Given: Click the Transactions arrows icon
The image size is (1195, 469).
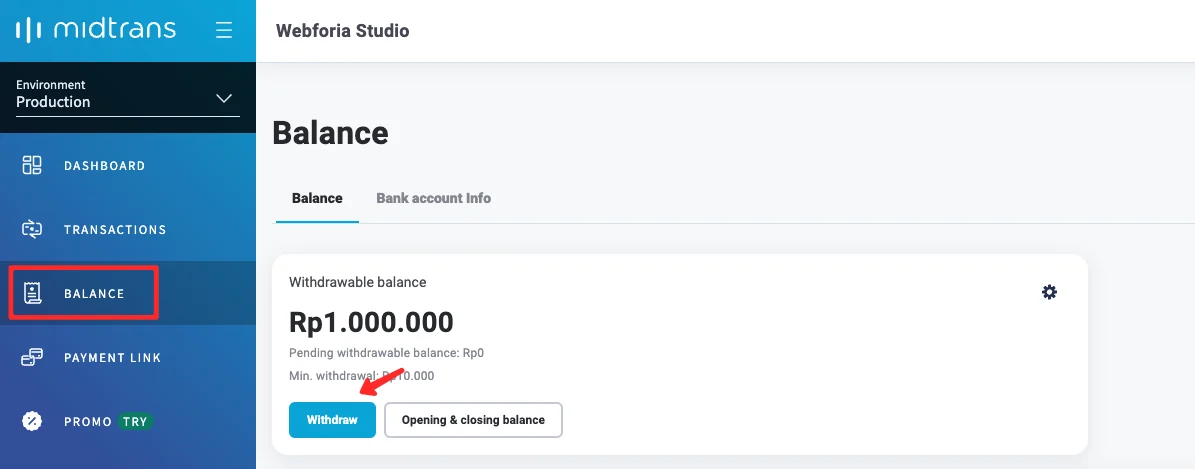Looking at the screenshot, I should 32,229.
